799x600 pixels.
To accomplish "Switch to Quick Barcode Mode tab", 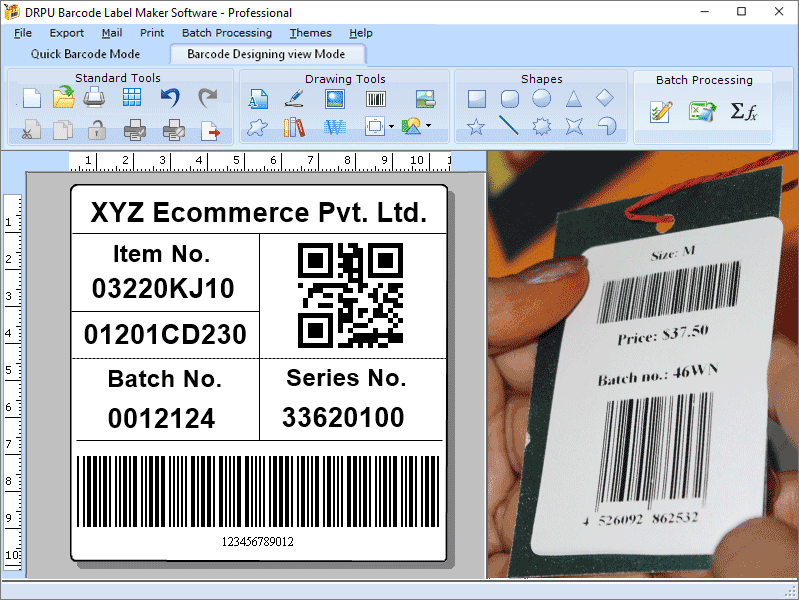I will (x=85, y=54).
